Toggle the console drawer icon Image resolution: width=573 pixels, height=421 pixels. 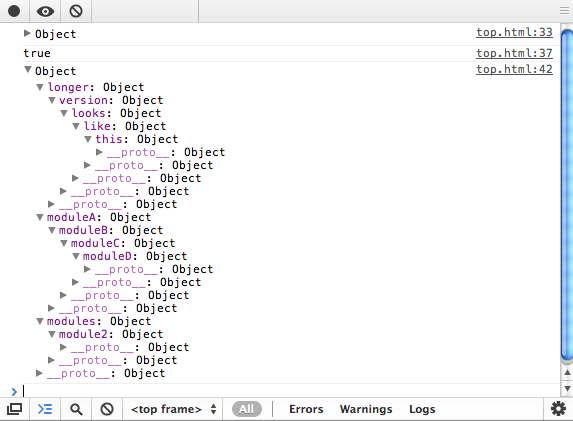coord(45,409)
